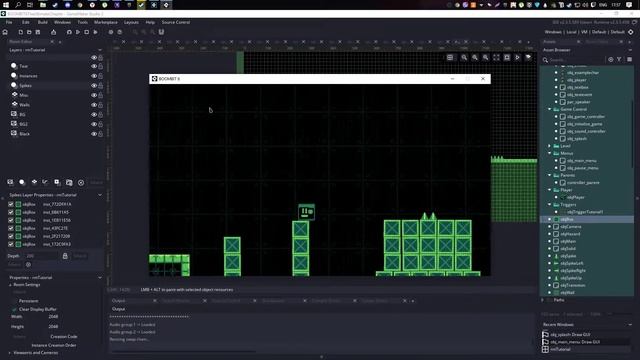Open Asset Browser hamburger menu
This screenshot has height=360, width=640.
tap(629, 60)
